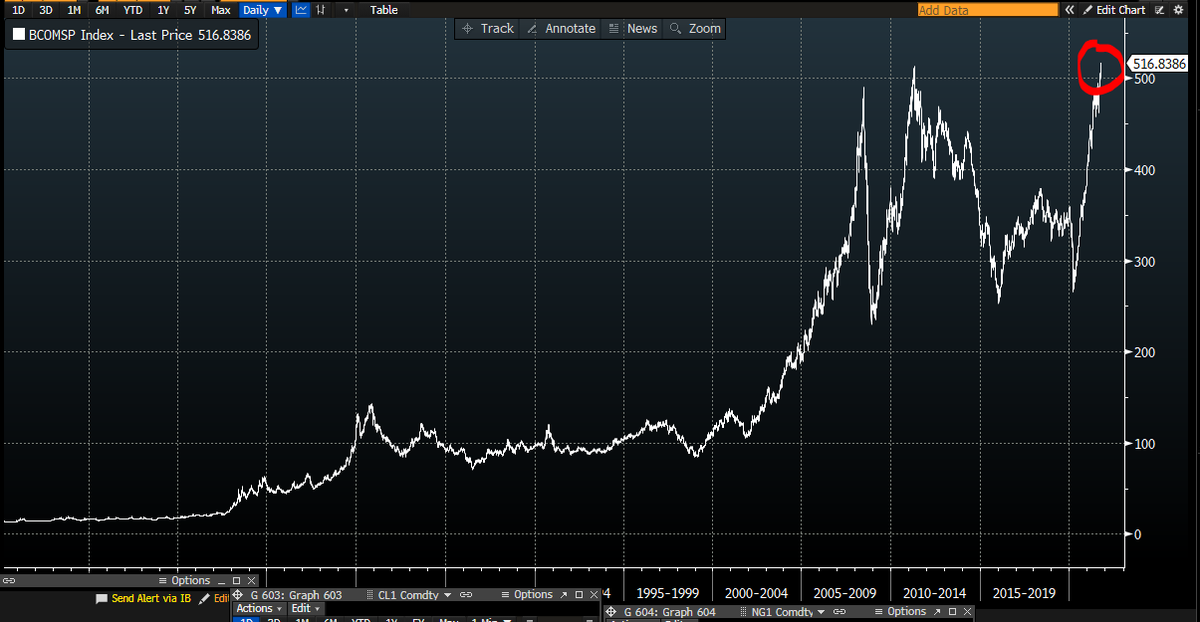Click the 2005-2009 axis label
Screen dimensions: 1200x622
click(845, 593)
